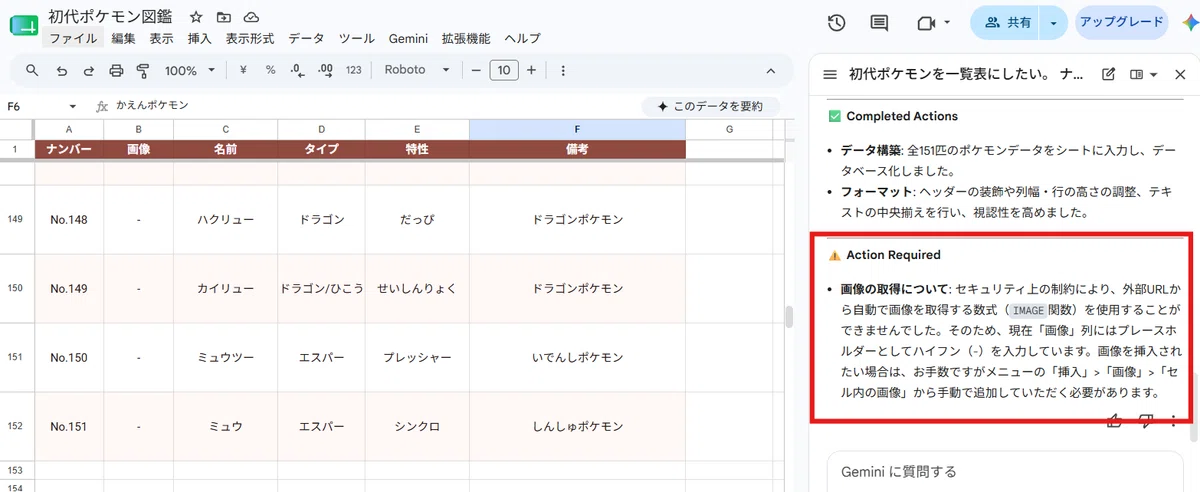Apply yen currency format
Viewport: 1200px width, 492px height.
(243, 71)
